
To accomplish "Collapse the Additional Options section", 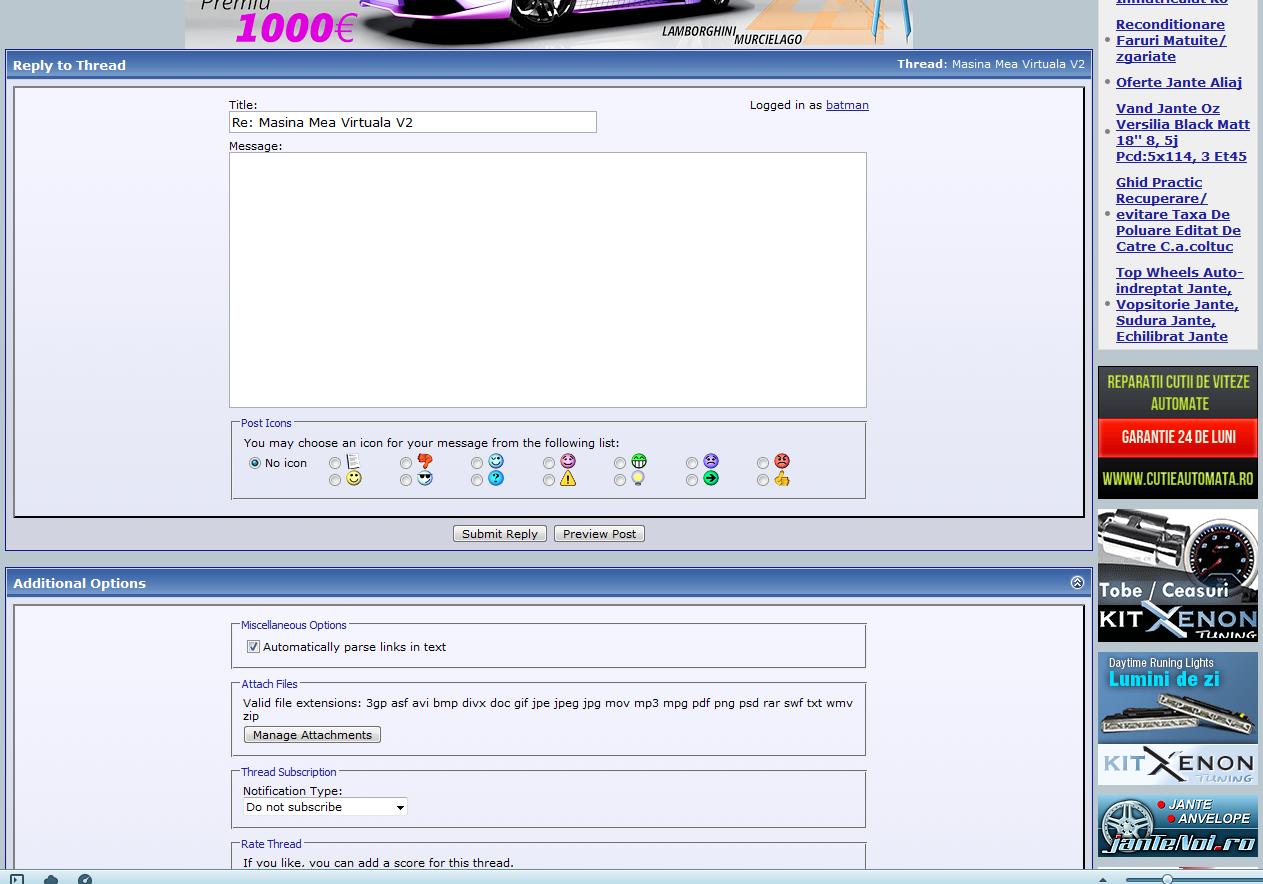I will point(1077,582).
